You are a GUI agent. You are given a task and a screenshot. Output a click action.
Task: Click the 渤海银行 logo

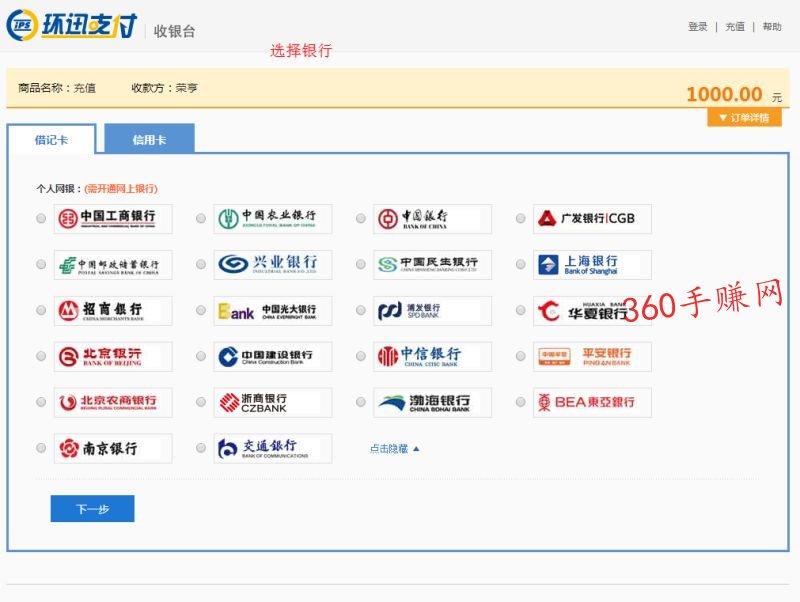[432, 403]
